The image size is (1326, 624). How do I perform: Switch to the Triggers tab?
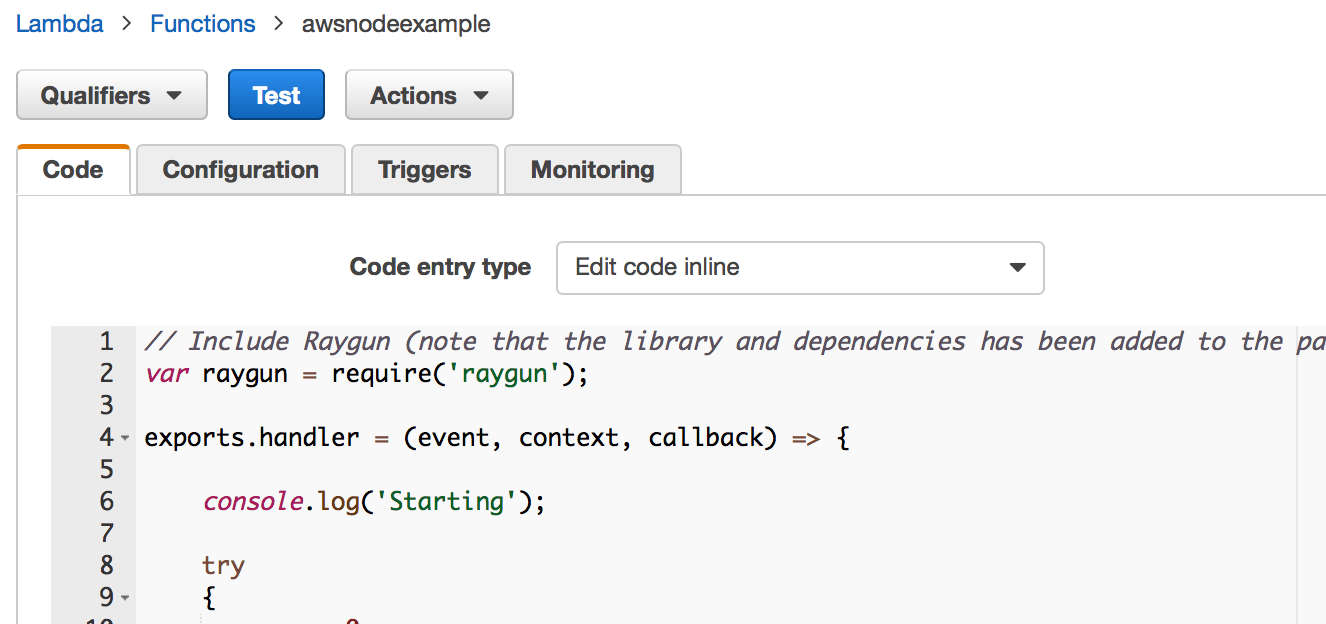point(424,170)
